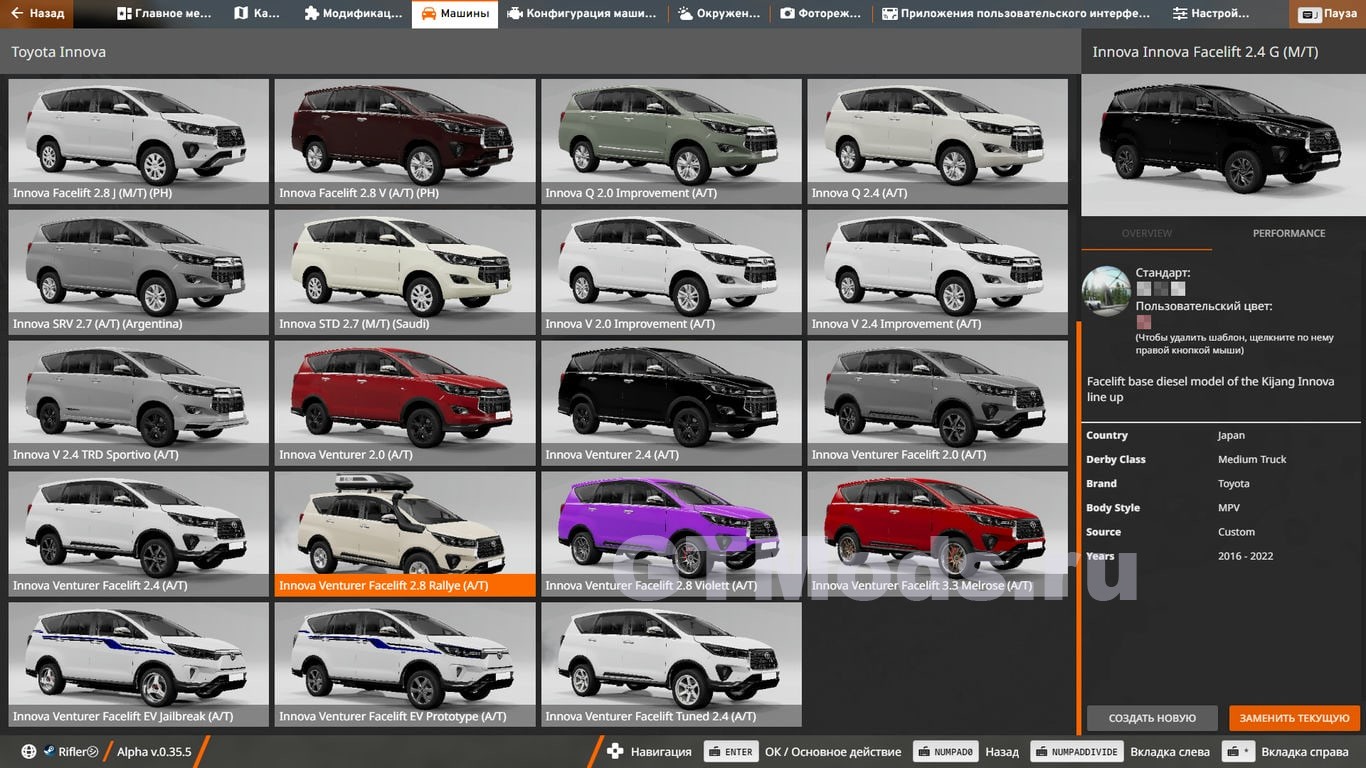Click the camera icon for photo mode

pos(787,14)
